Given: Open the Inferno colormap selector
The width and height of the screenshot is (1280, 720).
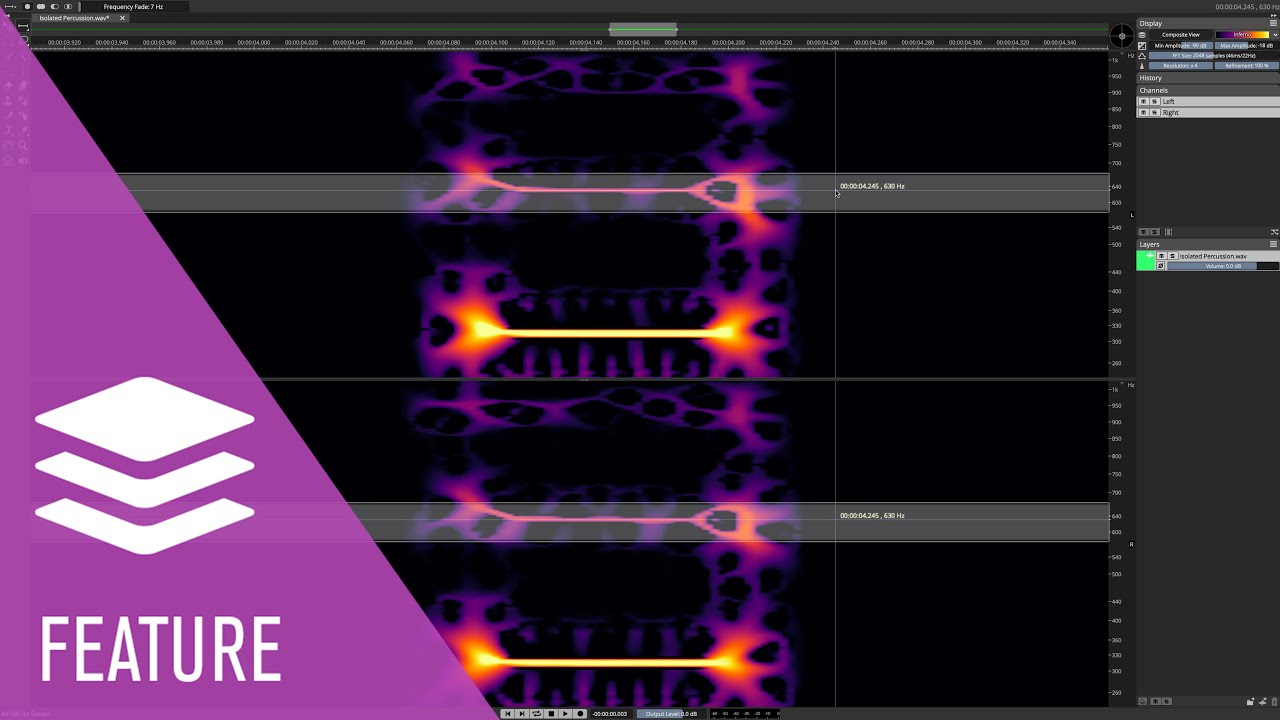Looking at the screenshot, I should [x=1242, y=35].
